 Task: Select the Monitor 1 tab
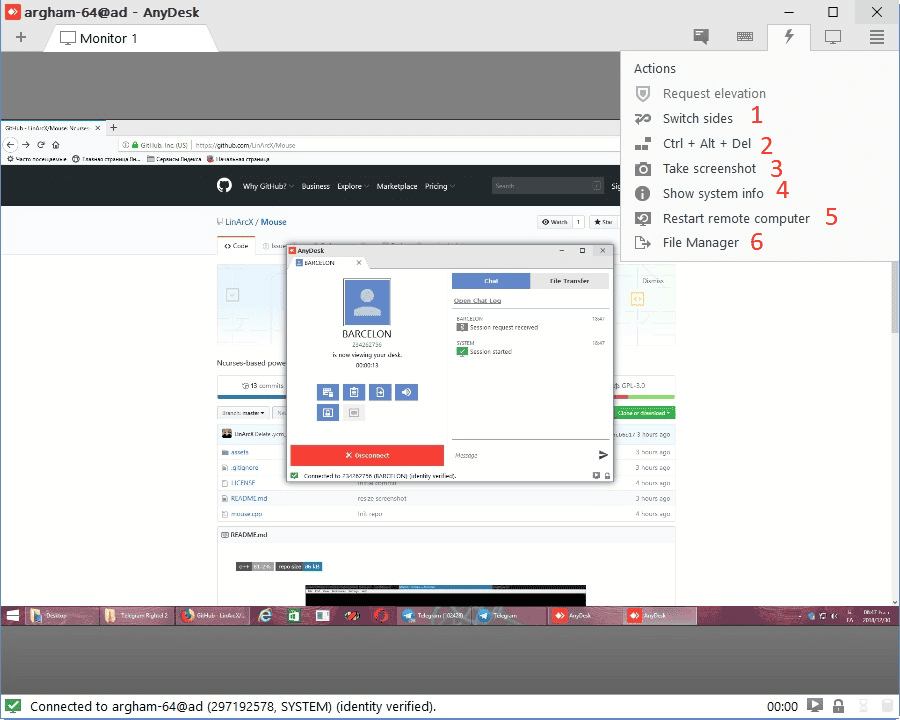pyautogui.click(x=131, y=38)
